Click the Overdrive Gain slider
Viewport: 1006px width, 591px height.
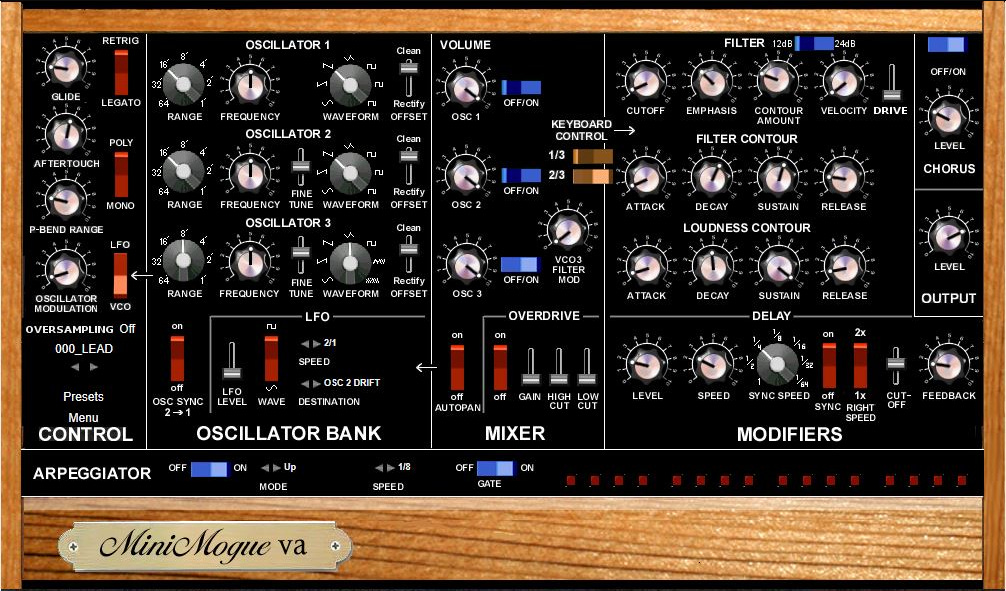[x=530, y=367]
